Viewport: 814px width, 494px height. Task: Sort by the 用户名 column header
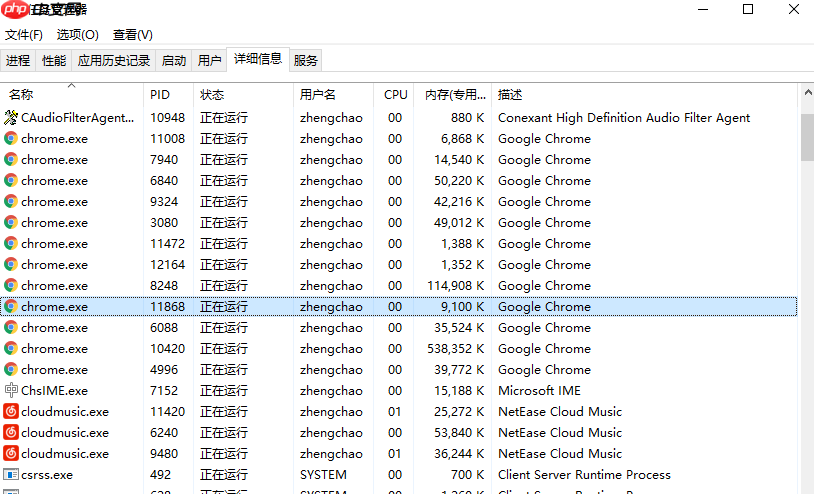pyautogui.click(x=333, y=94)
